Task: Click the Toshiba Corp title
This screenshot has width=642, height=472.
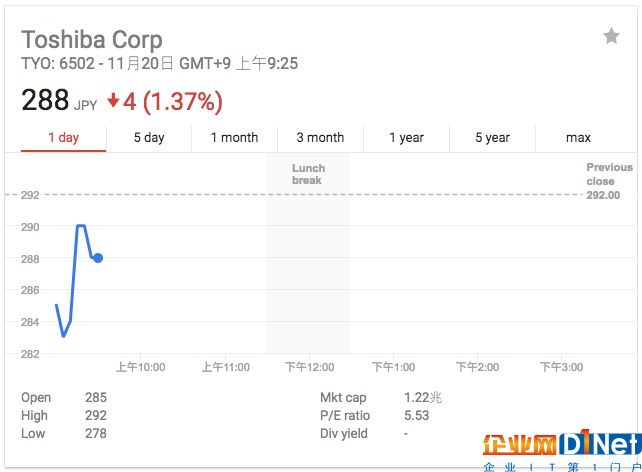Action: coord(92,40)
